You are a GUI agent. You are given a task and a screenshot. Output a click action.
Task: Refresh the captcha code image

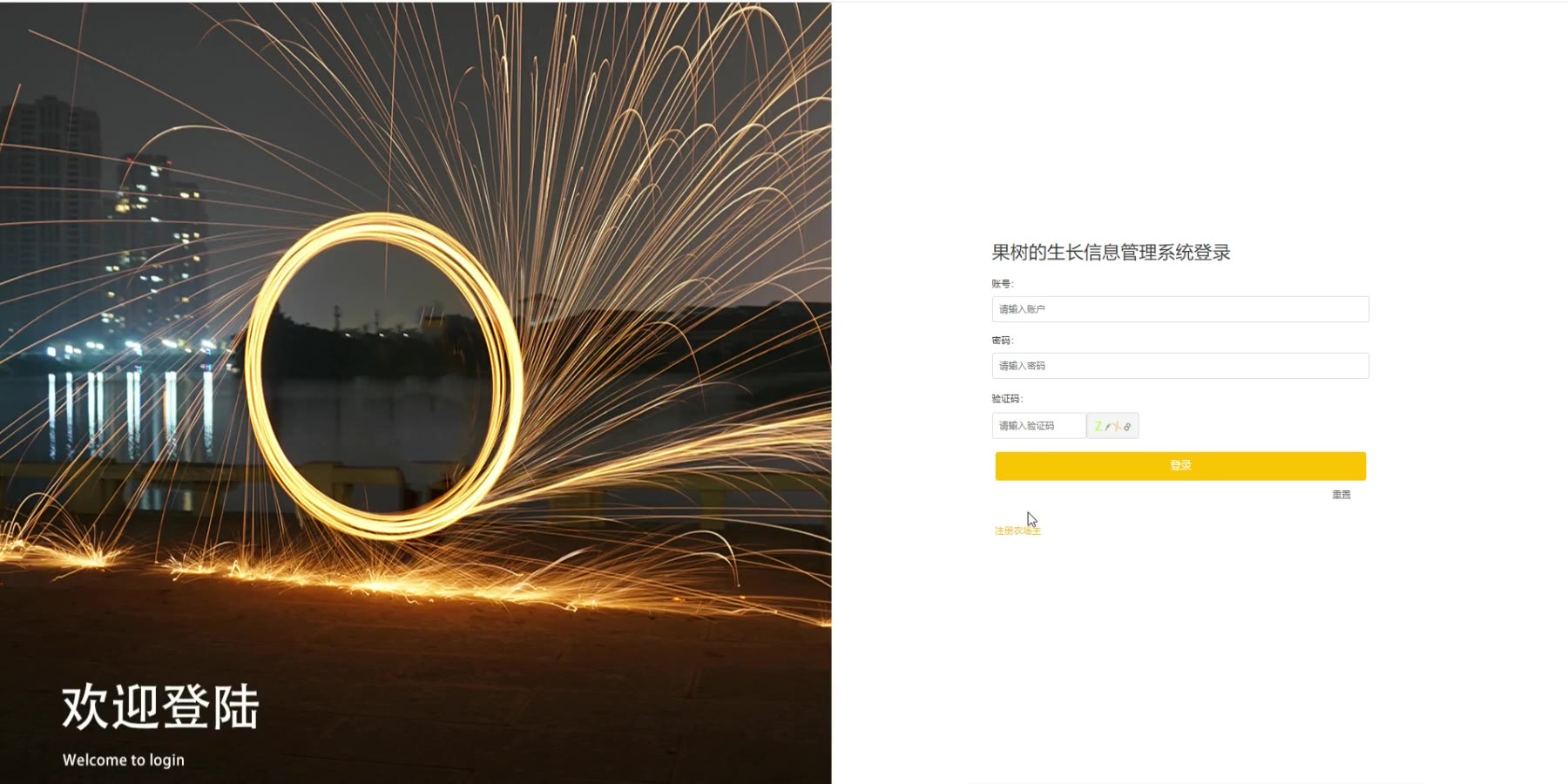point(1112,426)
